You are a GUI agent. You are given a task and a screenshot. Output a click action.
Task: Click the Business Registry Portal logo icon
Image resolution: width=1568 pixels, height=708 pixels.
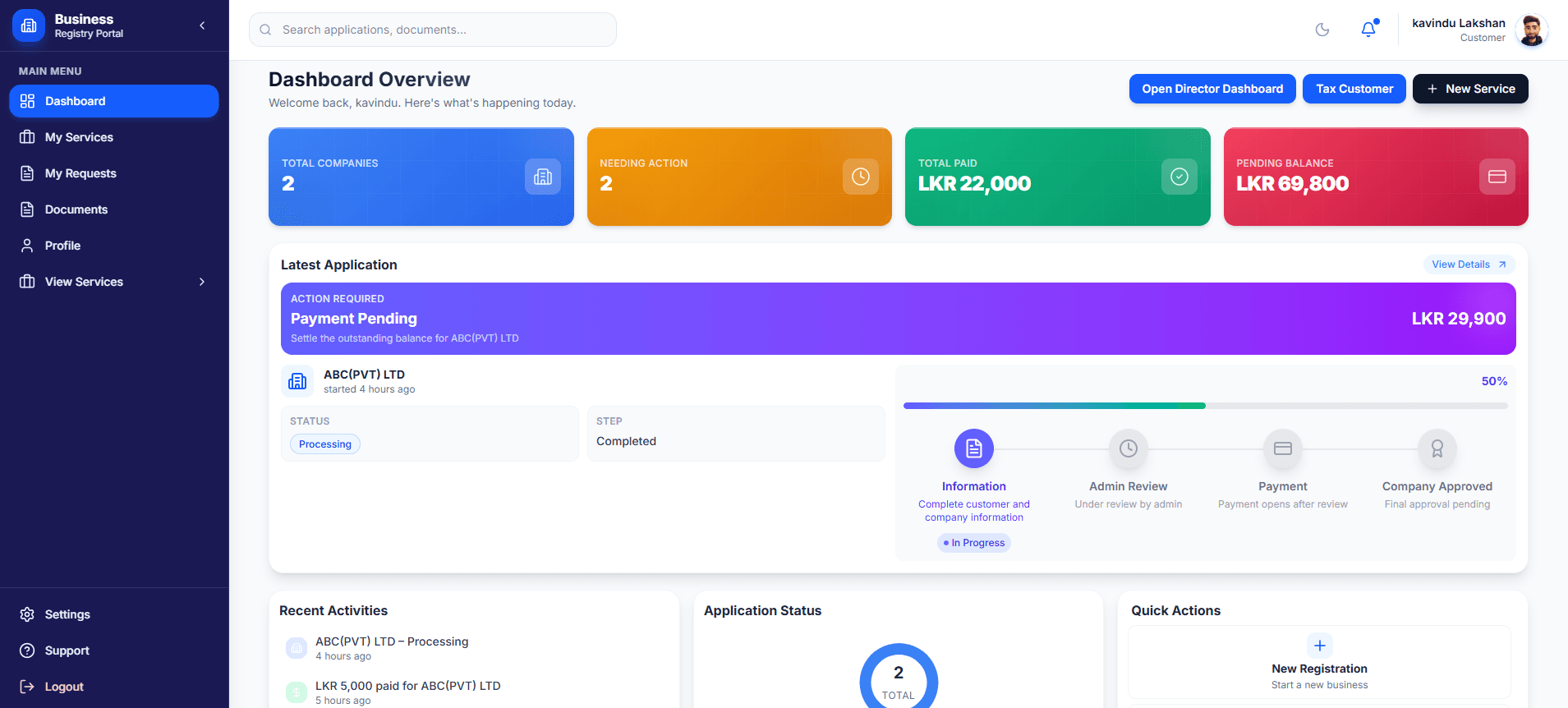coord(29,25)
